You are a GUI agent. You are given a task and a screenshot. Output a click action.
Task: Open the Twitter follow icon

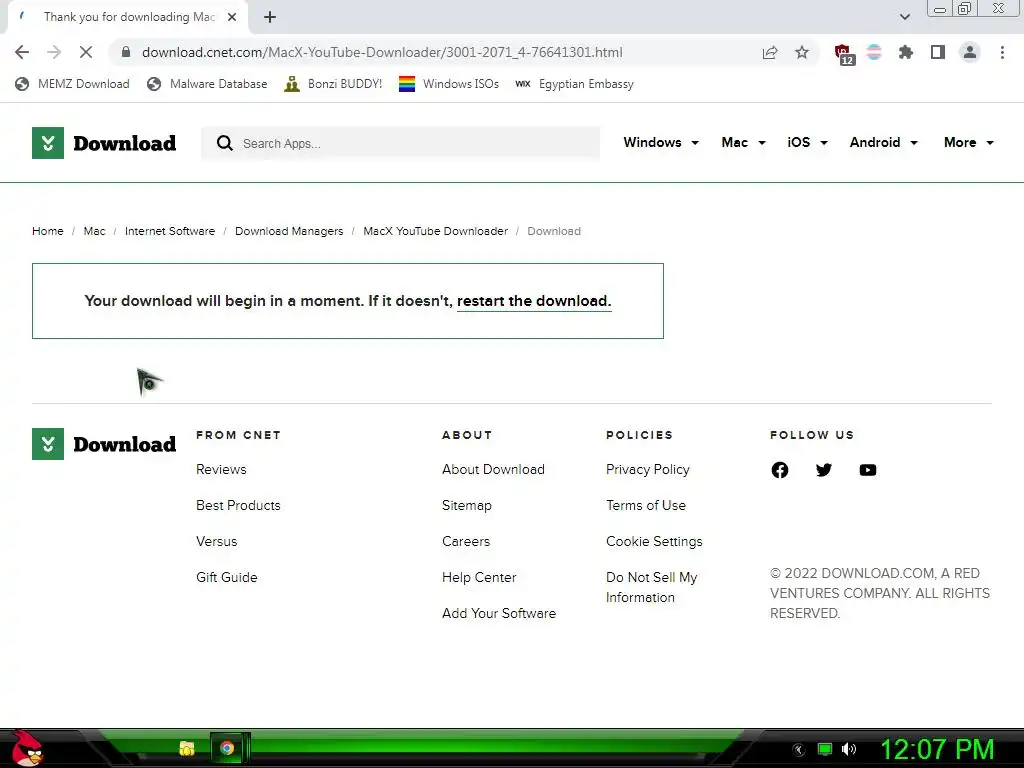pyautogui.click(x=824, y=470)
